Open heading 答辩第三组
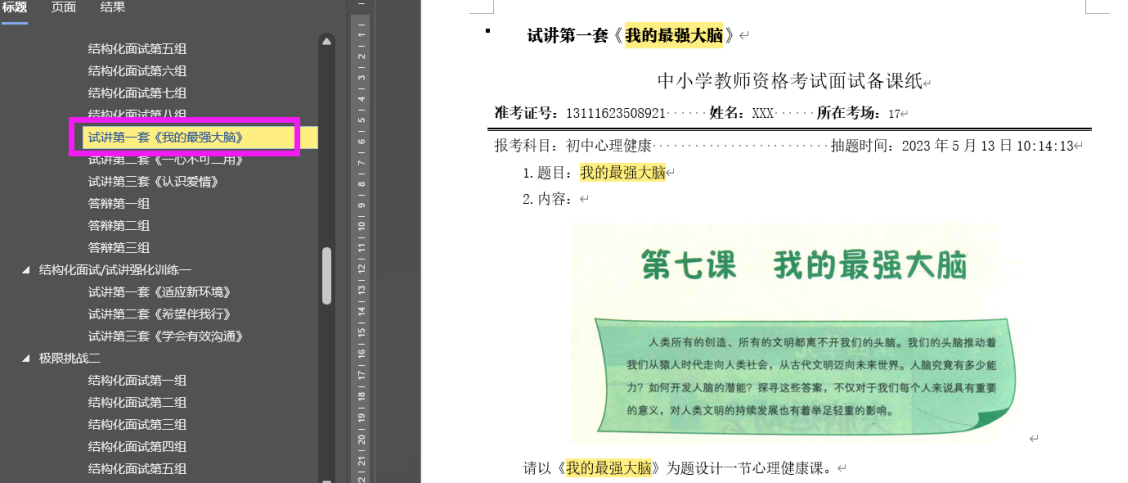 coord(118,248)
